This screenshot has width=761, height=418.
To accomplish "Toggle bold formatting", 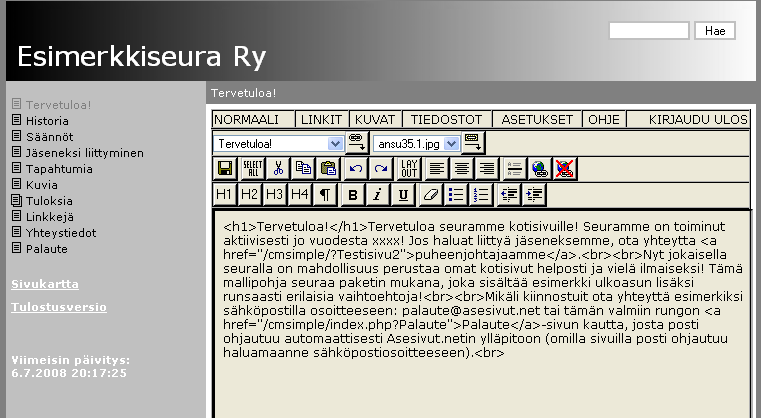I will pos(353,194).
